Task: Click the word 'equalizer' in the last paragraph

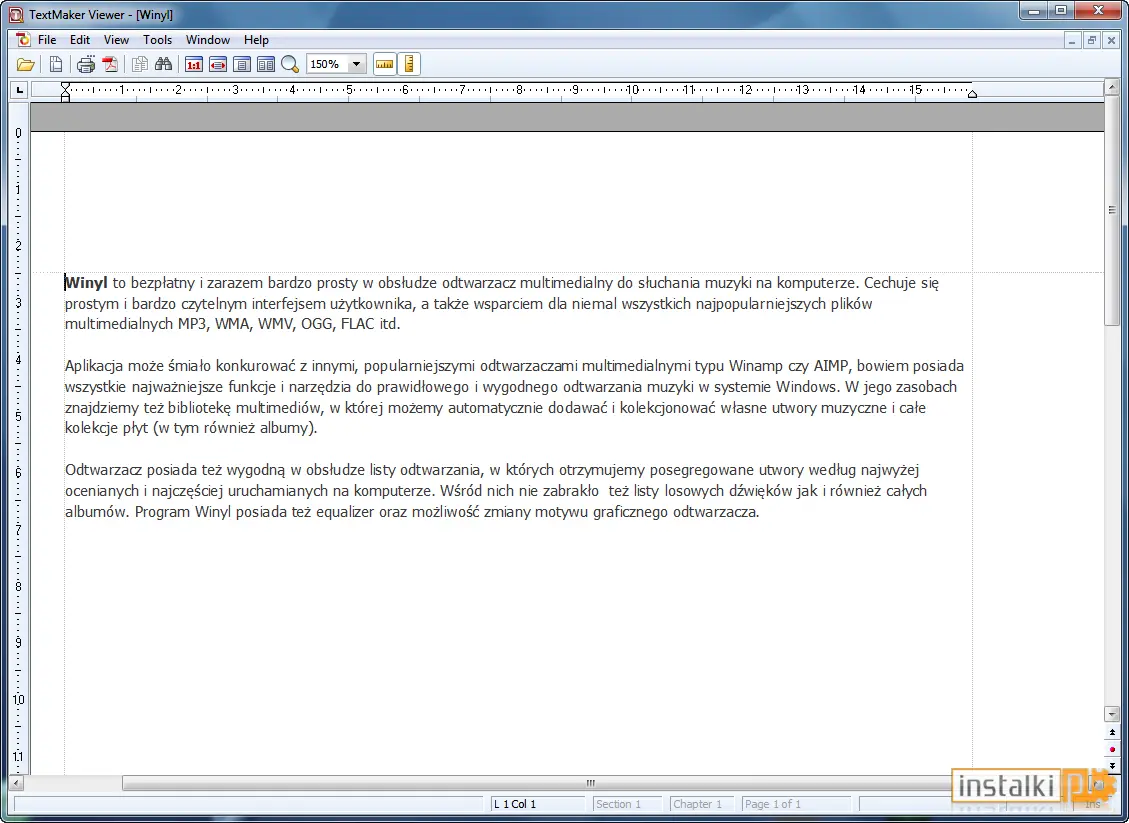Action: pos(345,512)
